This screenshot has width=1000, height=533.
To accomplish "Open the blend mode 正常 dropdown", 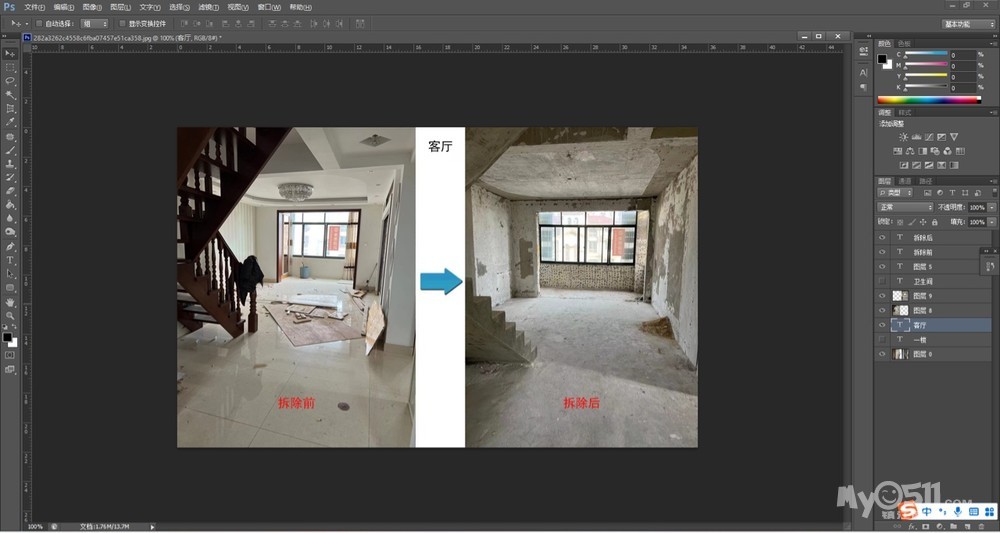I will [x=905, y=207].
